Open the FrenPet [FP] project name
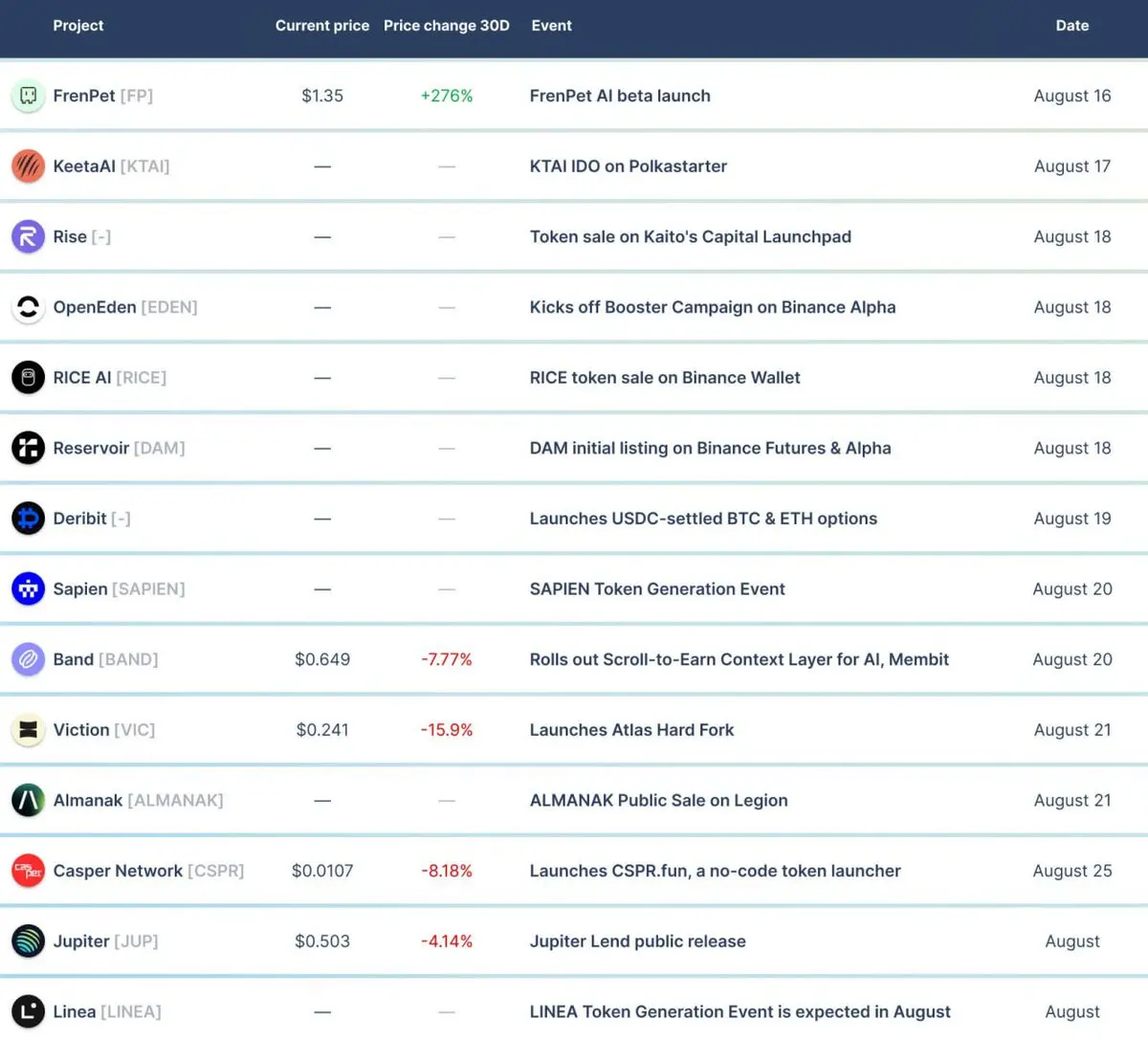The width and height of the screenshot is (1148, 1041). (103, 96)
